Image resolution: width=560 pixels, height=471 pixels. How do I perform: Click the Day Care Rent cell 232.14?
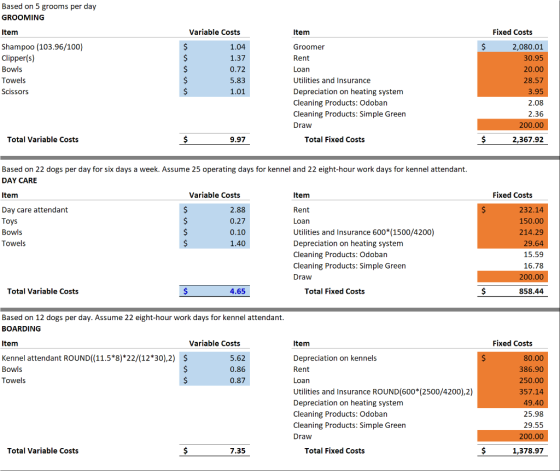click(512, 210)
